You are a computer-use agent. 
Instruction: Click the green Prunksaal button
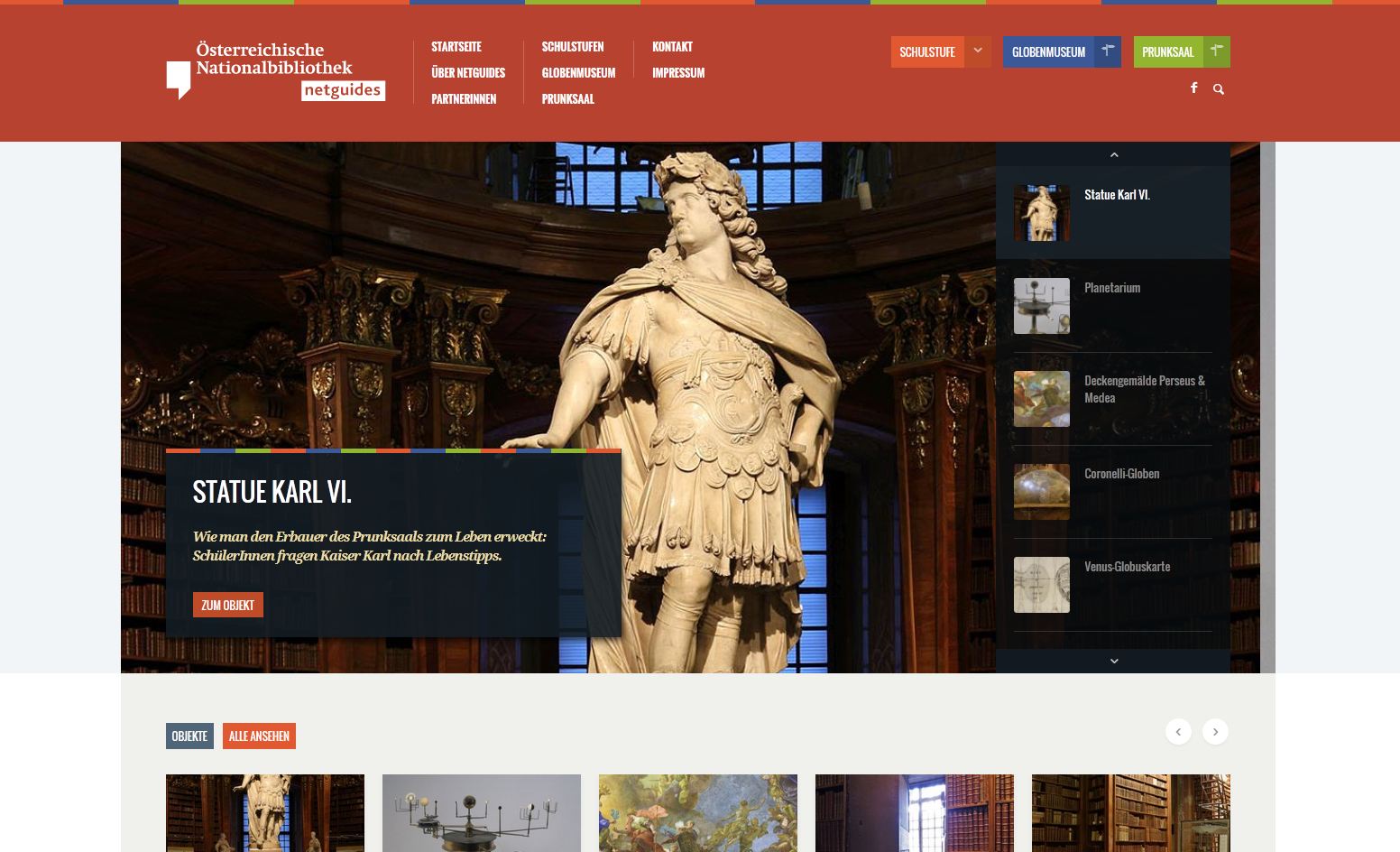tap(1168, 51)
